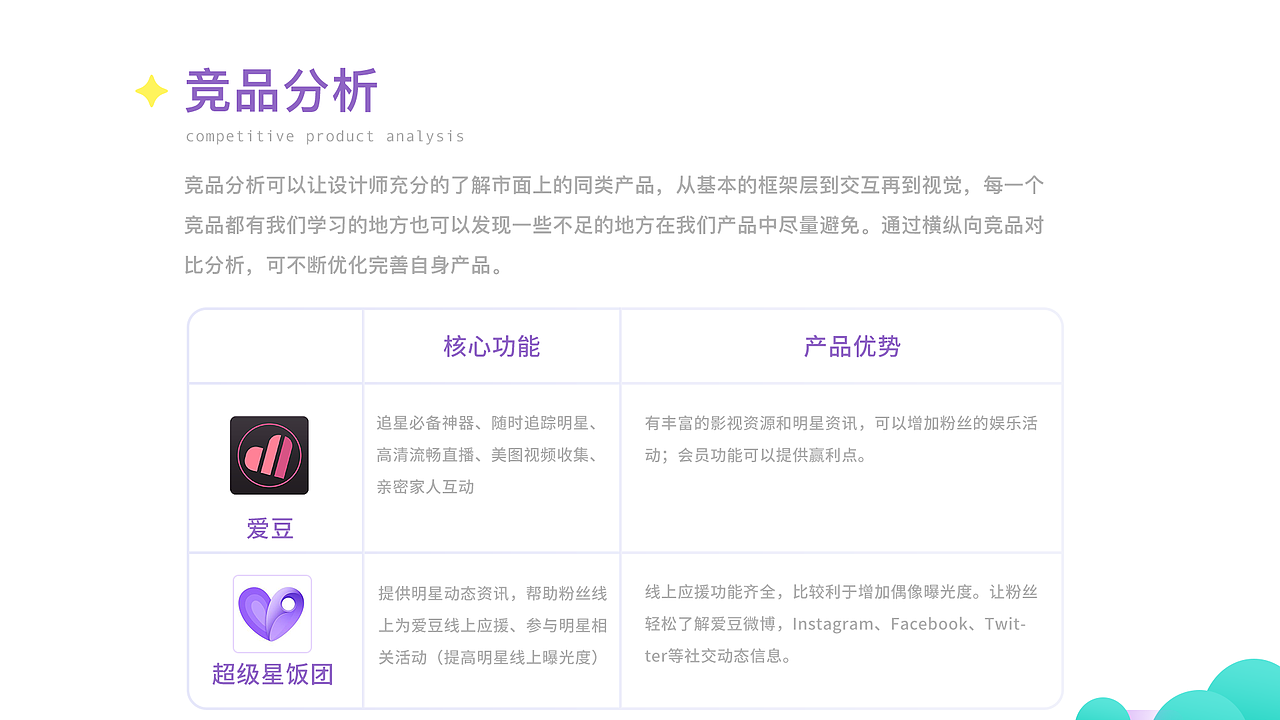Select the empty top-left table header cell
Image resolution: width=1280 pixels, height=720 pixels.
tap(275, 345)
